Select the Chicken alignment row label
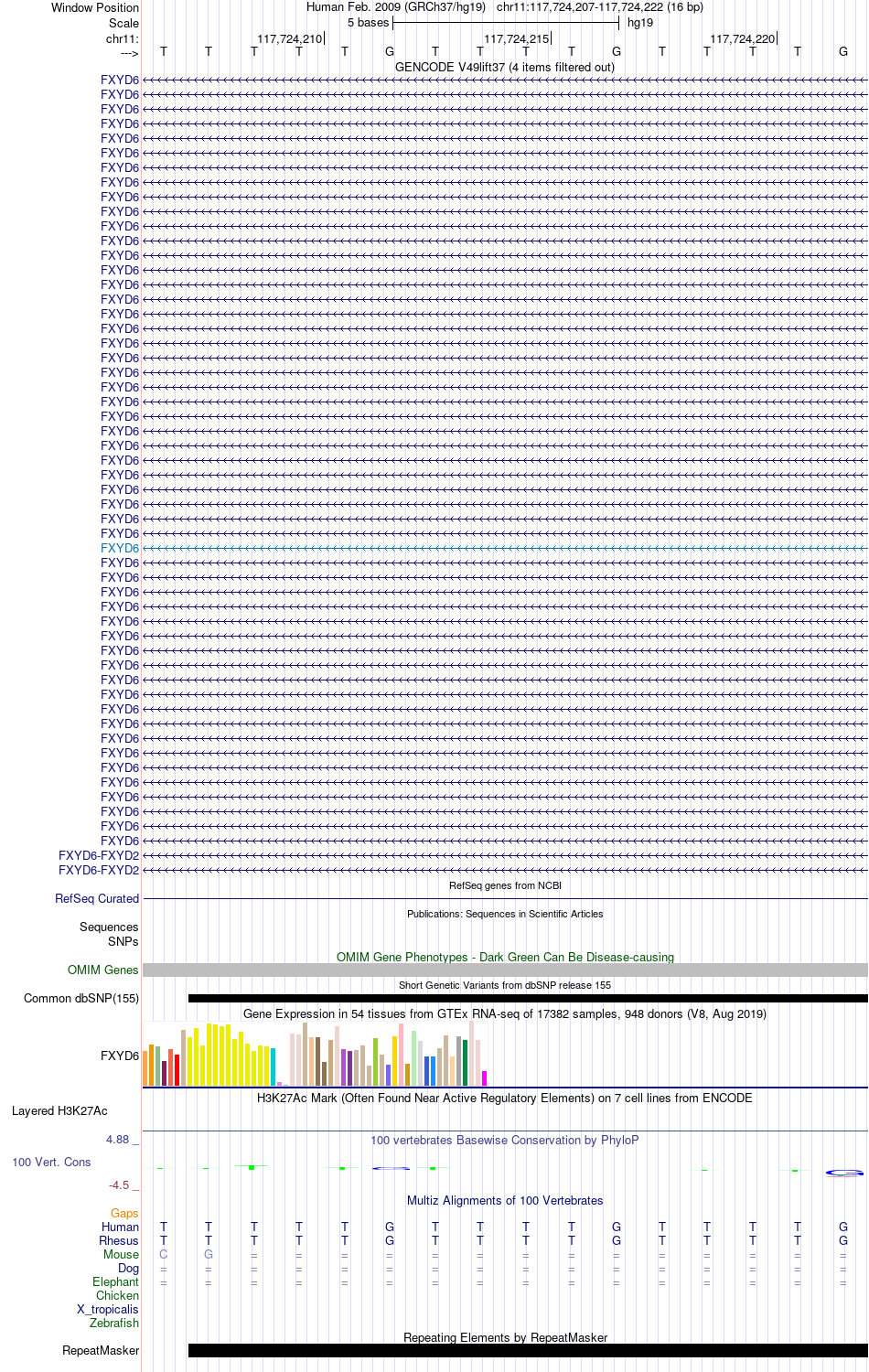 click(118, 1295)
